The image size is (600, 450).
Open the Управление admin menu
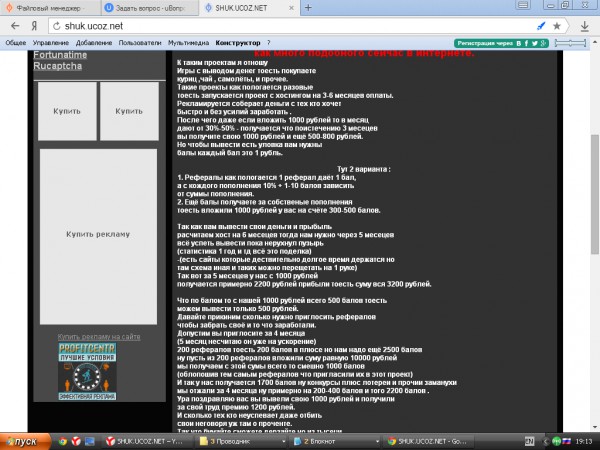(x=51, y=43)
